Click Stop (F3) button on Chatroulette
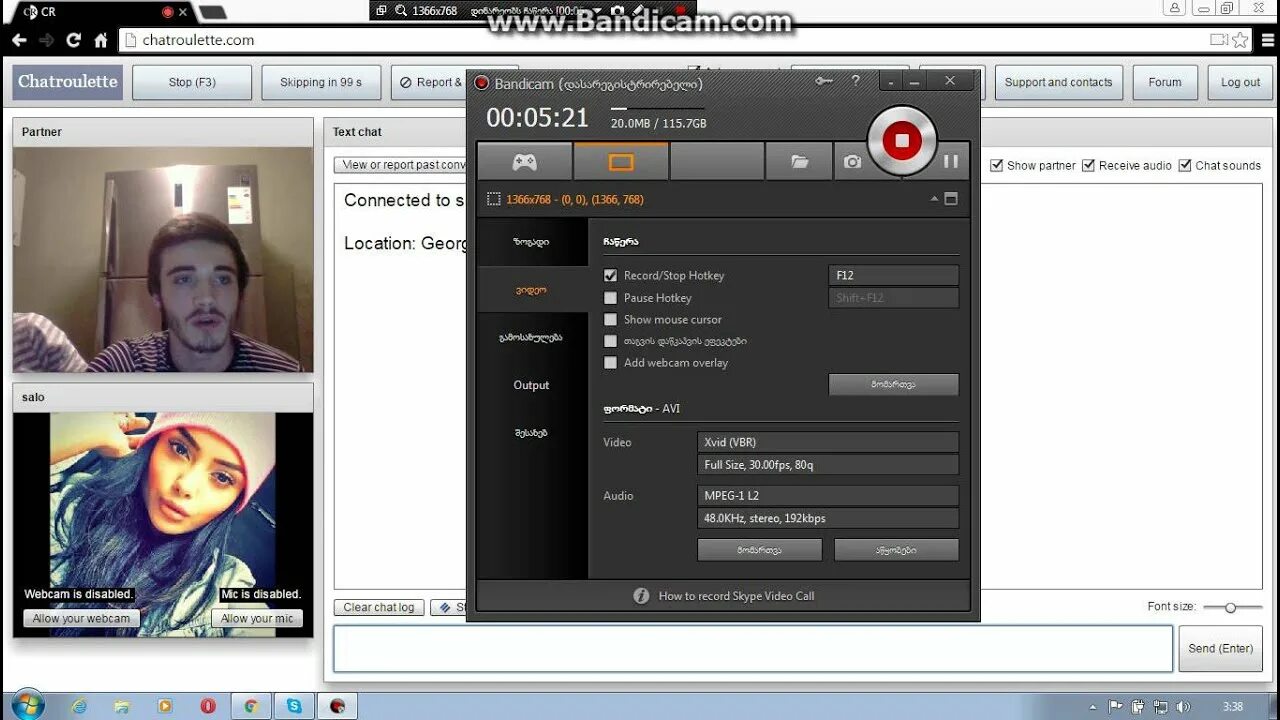This screenshot has width=1280, height=720. pos(192,82)
